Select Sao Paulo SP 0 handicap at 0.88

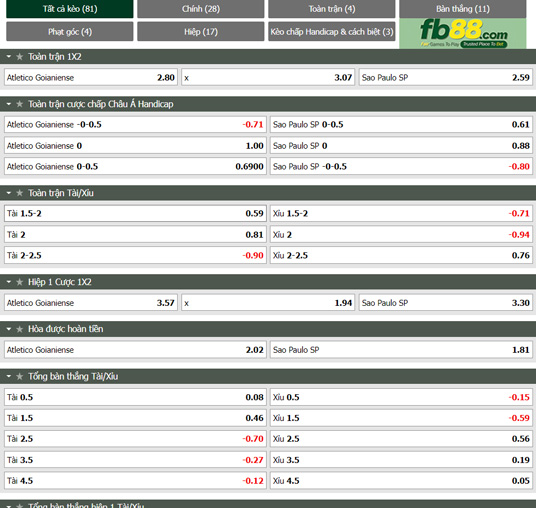click(401, 146)
